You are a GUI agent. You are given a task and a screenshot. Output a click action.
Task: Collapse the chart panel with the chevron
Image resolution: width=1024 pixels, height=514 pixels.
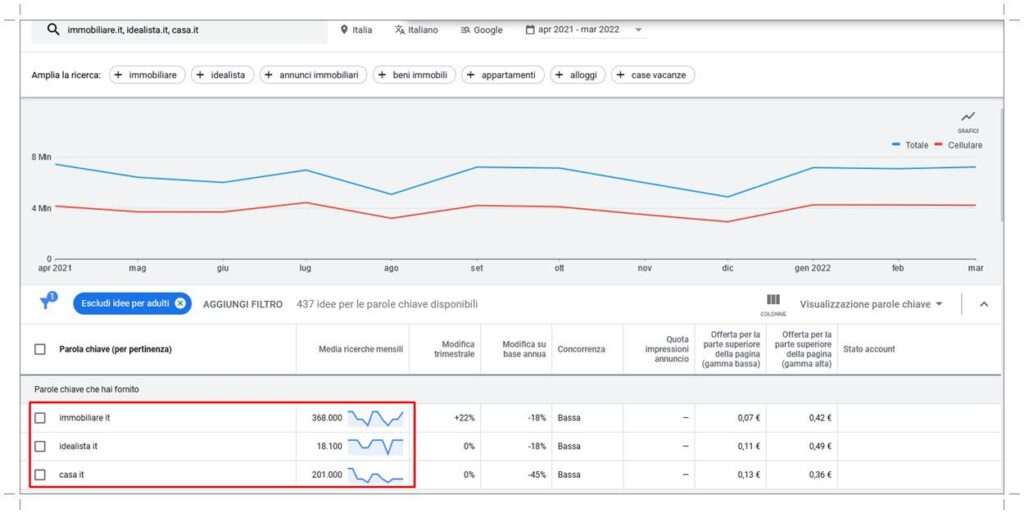984,304
